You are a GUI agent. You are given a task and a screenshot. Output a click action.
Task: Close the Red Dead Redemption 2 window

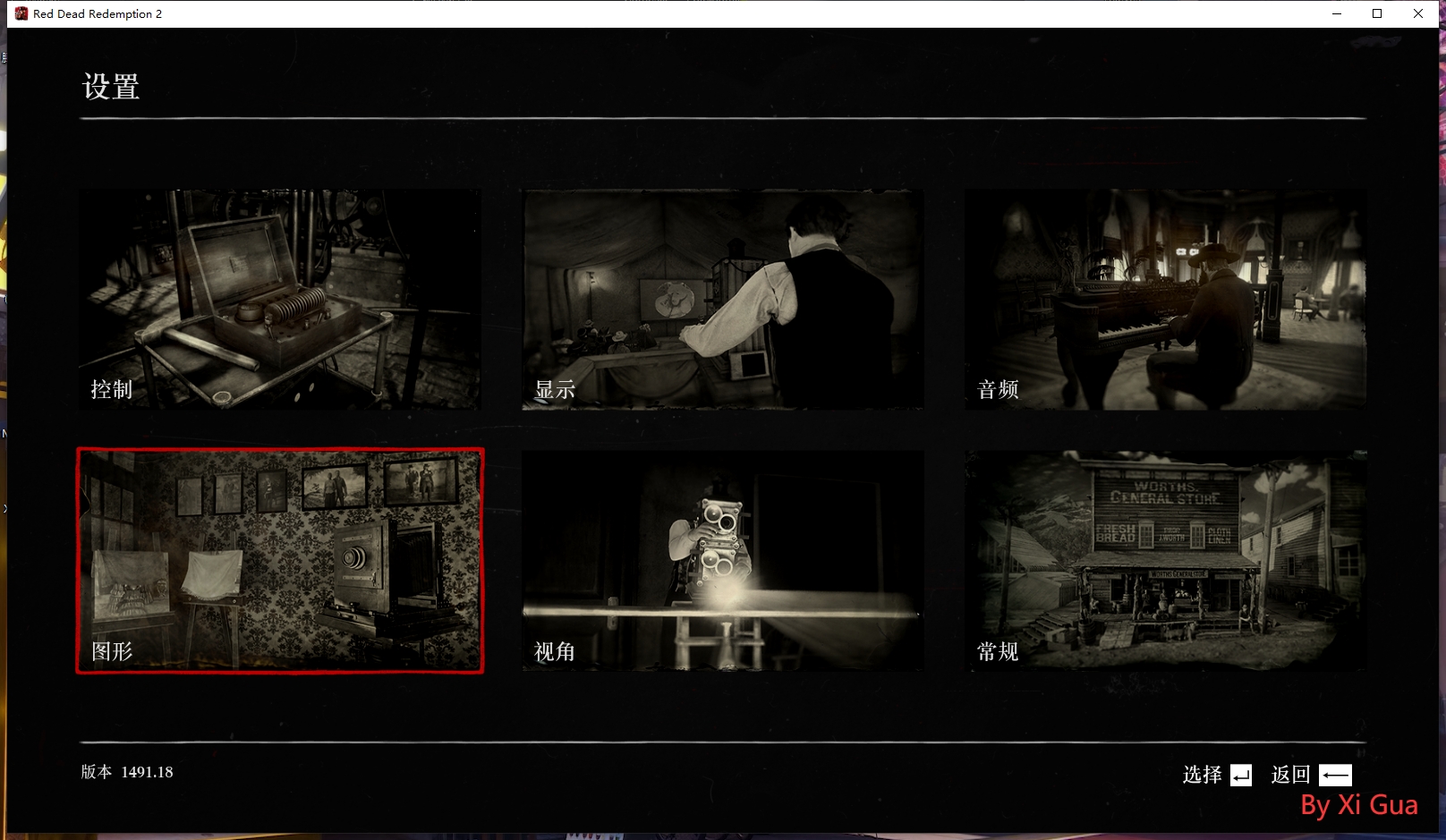pyautogui.click(x=1418, y=13)
